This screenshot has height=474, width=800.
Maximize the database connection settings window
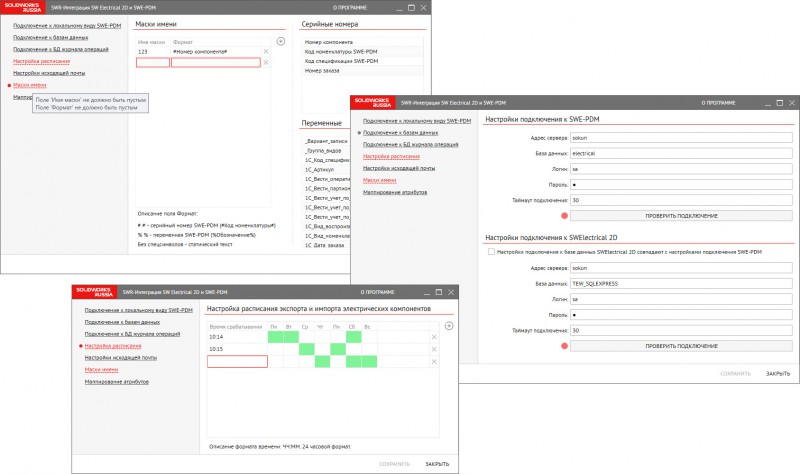click(x=780, y=103)
